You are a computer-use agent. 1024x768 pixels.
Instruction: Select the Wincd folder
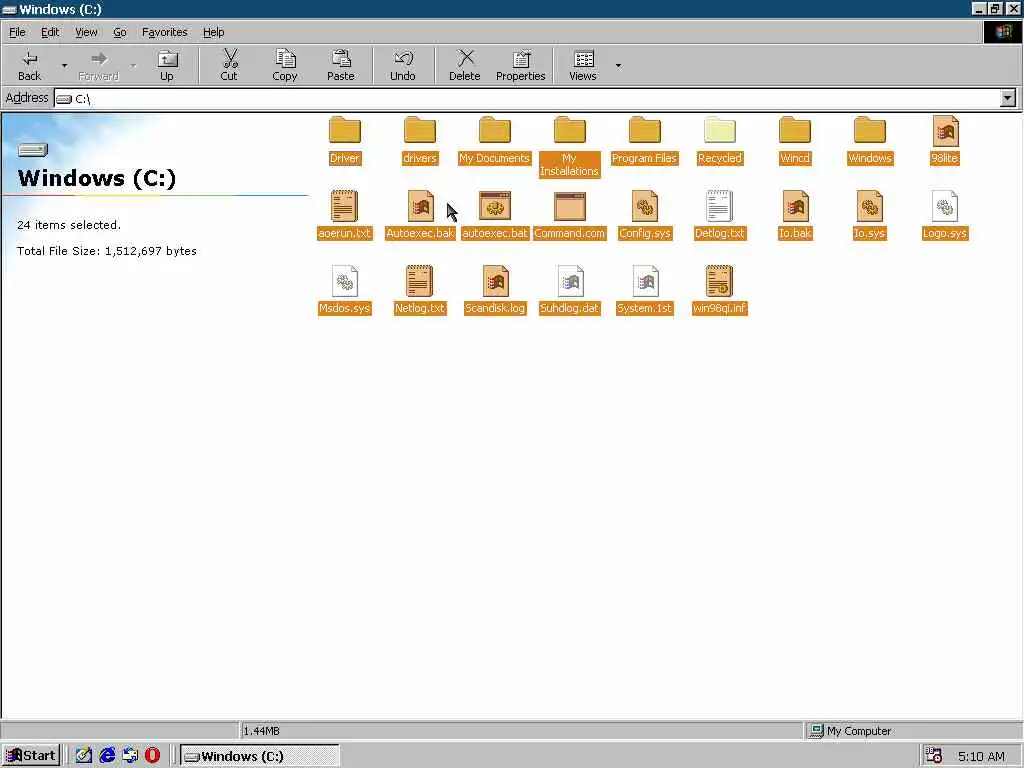pyautogui.click(x=795, y=130)
